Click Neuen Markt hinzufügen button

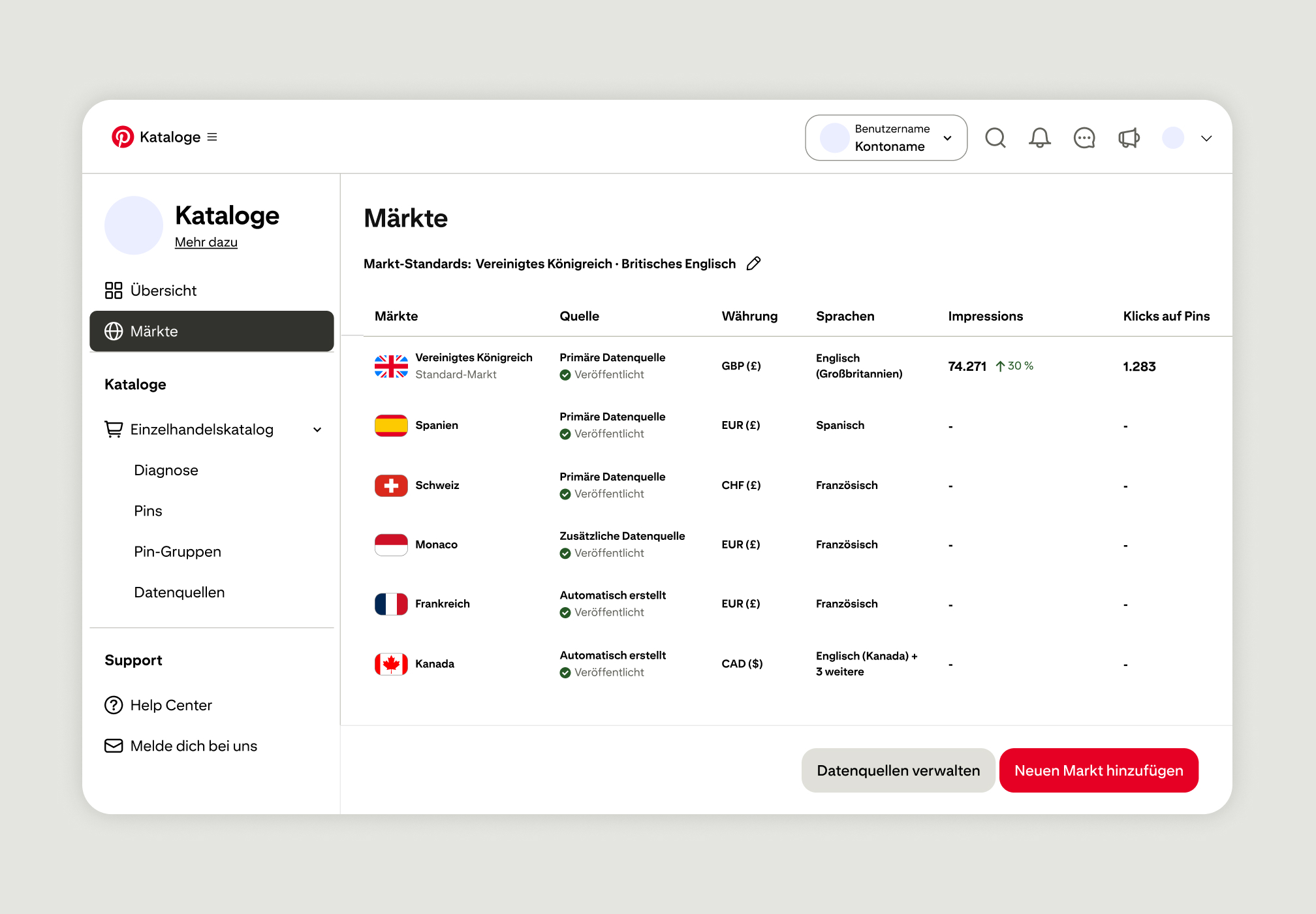coord(1099,770)
